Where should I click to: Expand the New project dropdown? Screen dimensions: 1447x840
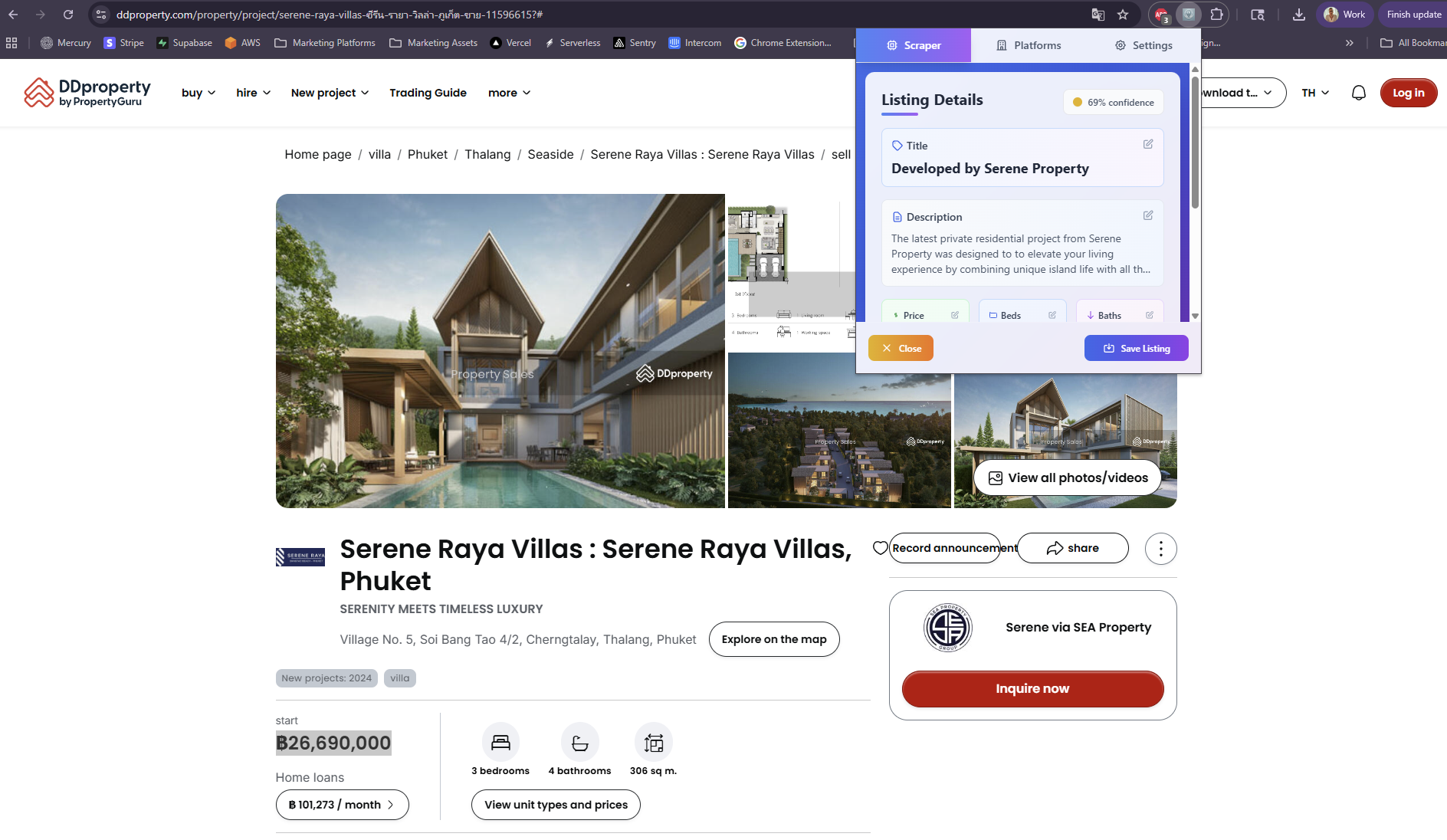pos(330,93)
